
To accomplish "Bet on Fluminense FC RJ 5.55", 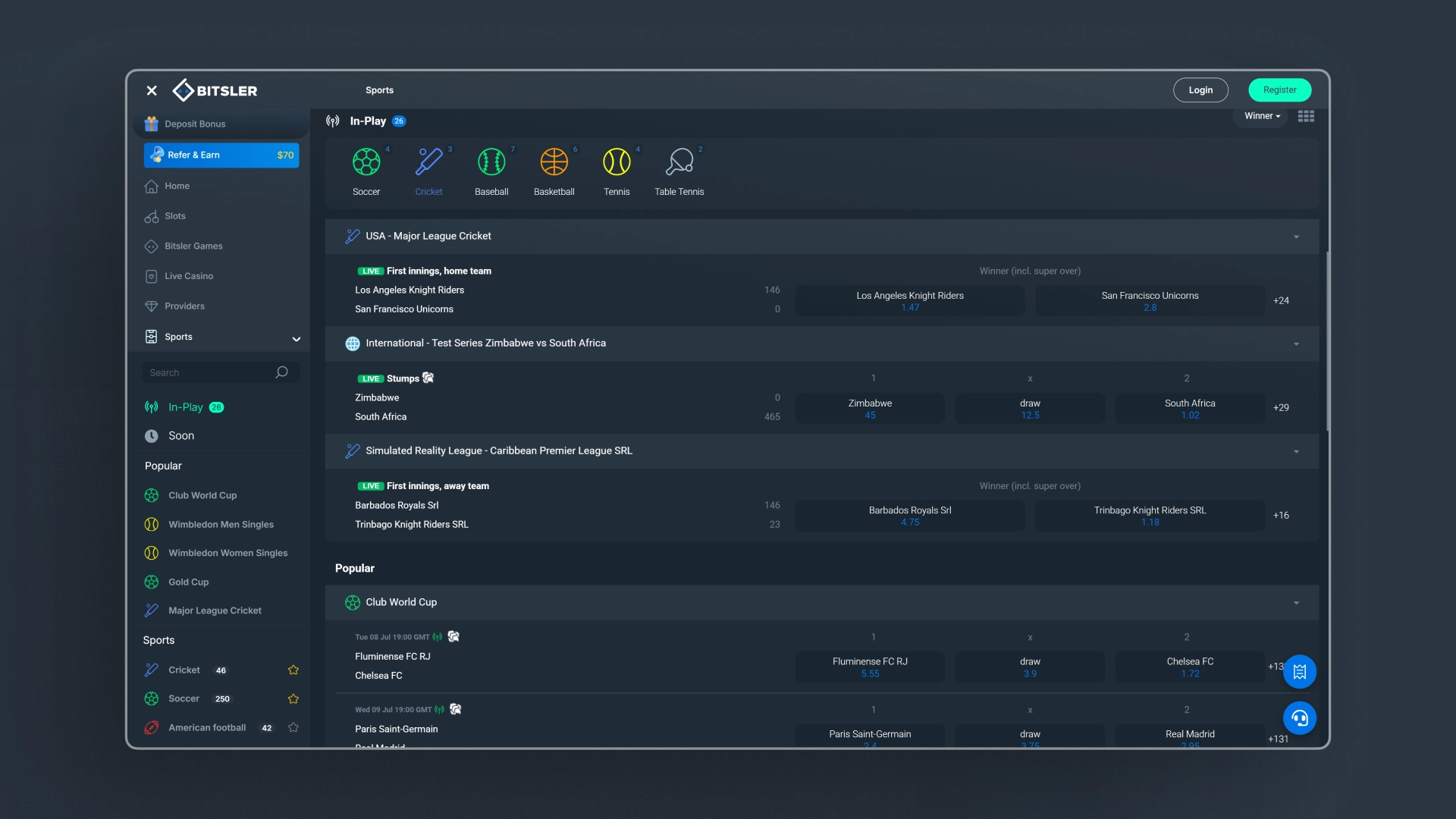I will [870, 667].
